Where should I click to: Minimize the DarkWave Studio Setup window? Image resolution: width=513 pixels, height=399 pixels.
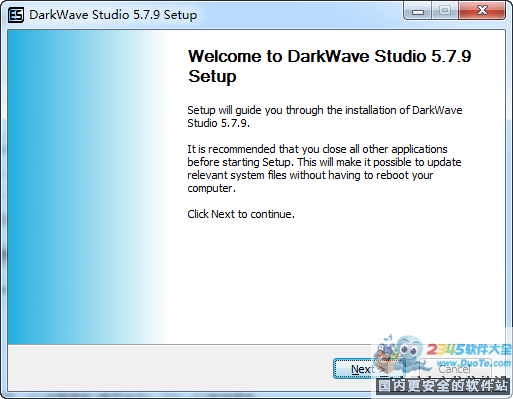coord(418,11)
